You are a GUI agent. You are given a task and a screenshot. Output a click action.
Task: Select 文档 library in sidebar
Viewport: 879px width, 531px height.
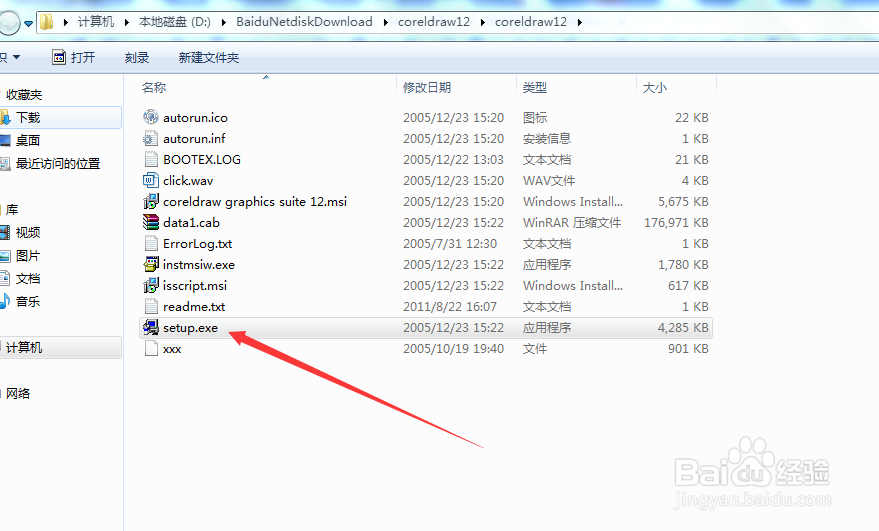(x=28, y=279)
